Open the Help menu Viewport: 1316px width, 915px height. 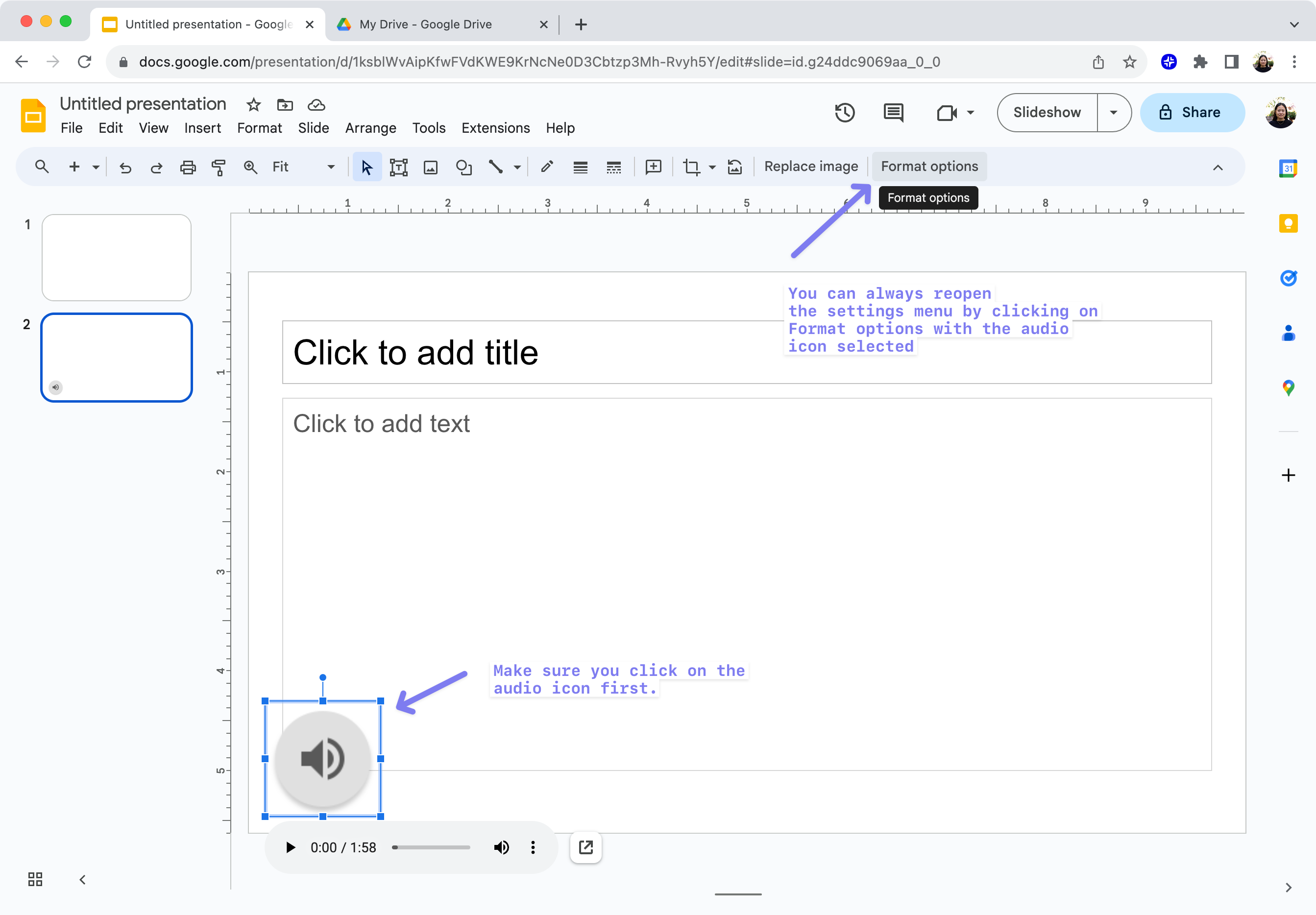point(560,128)
